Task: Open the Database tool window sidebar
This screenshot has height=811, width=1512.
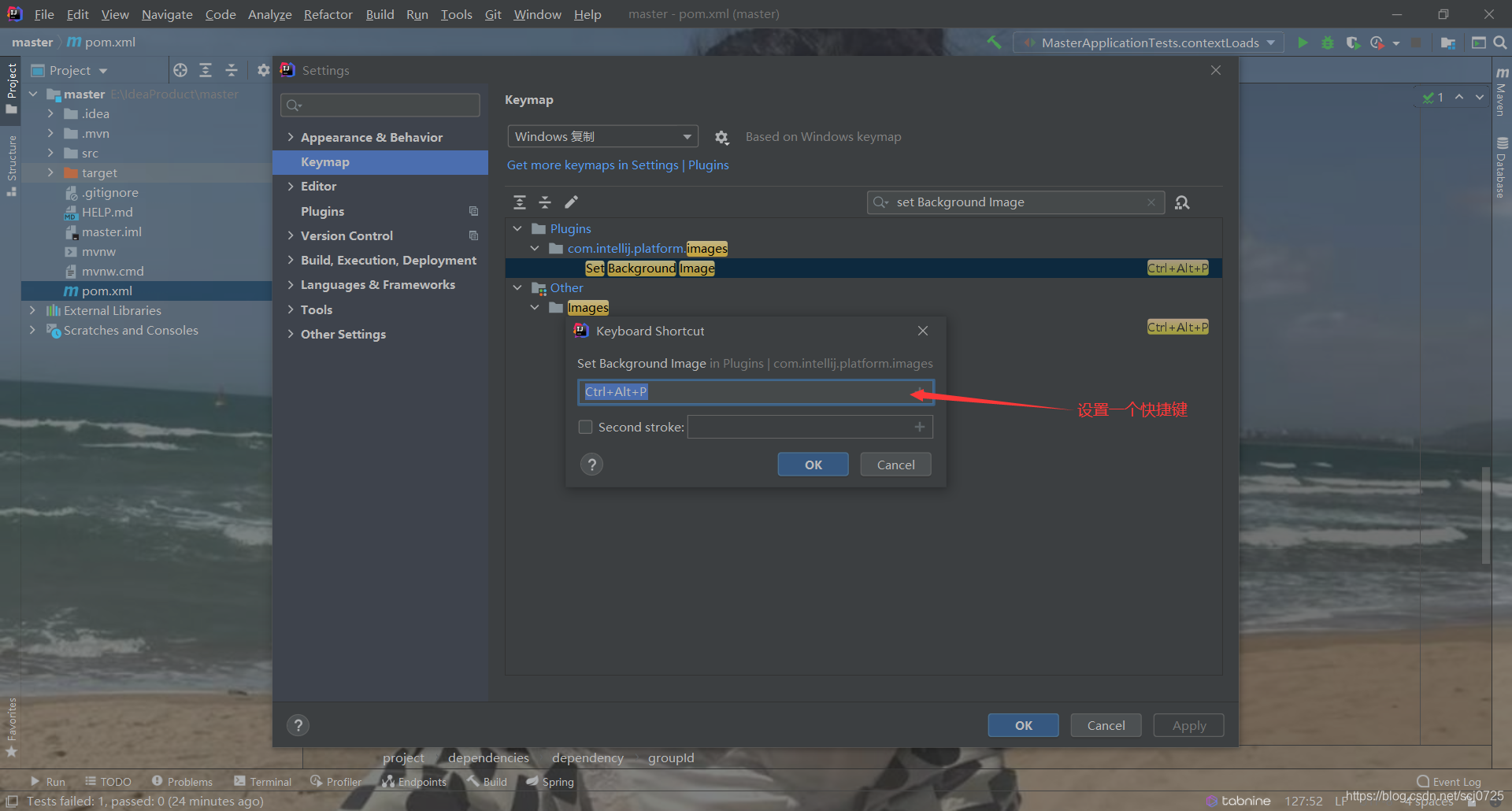Action: (1502, 167)
